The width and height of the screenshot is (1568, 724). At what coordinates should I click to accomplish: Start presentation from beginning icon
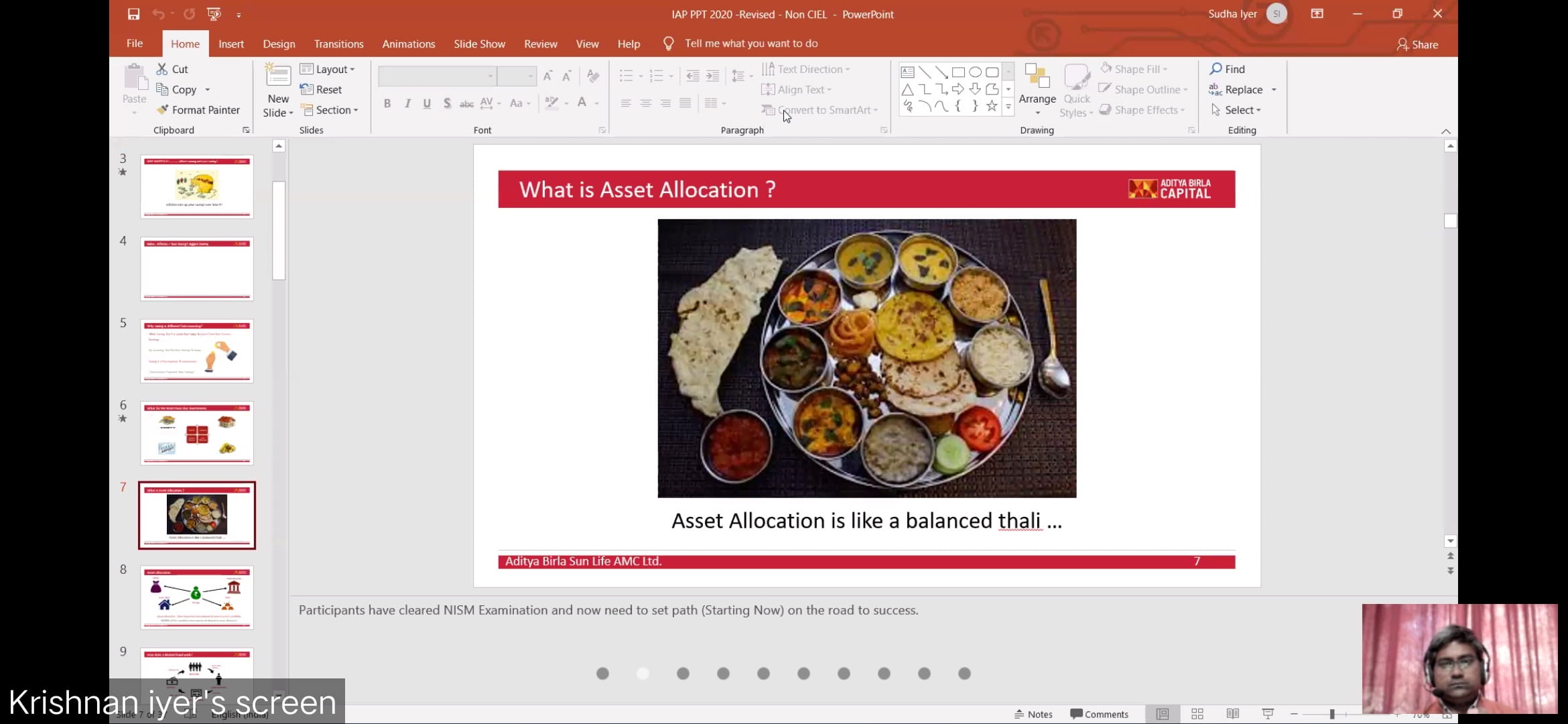[x=214, y=14]
